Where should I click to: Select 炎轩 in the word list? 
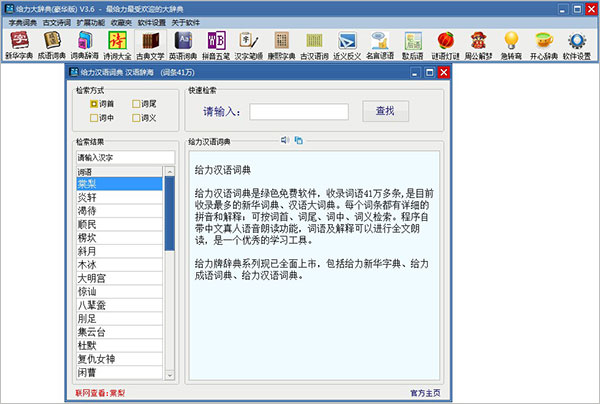pos(119,197)
